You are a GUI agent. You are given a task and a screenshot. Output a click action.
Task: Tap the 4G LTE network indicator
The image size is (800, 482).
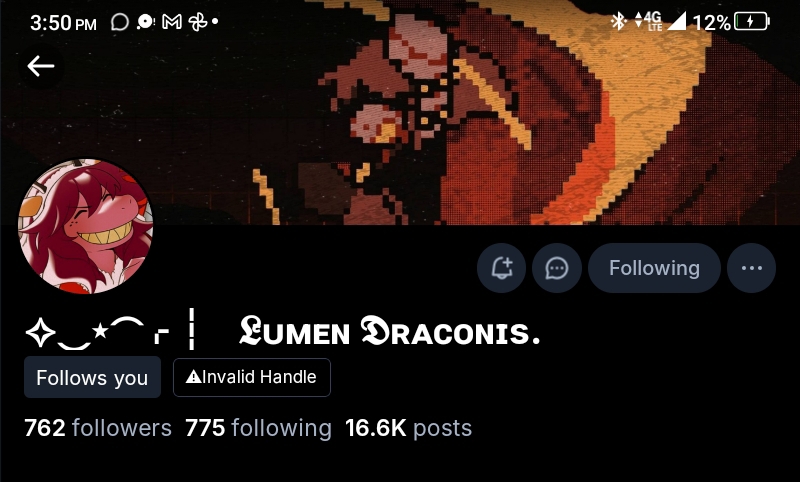[x=648, y=21]
